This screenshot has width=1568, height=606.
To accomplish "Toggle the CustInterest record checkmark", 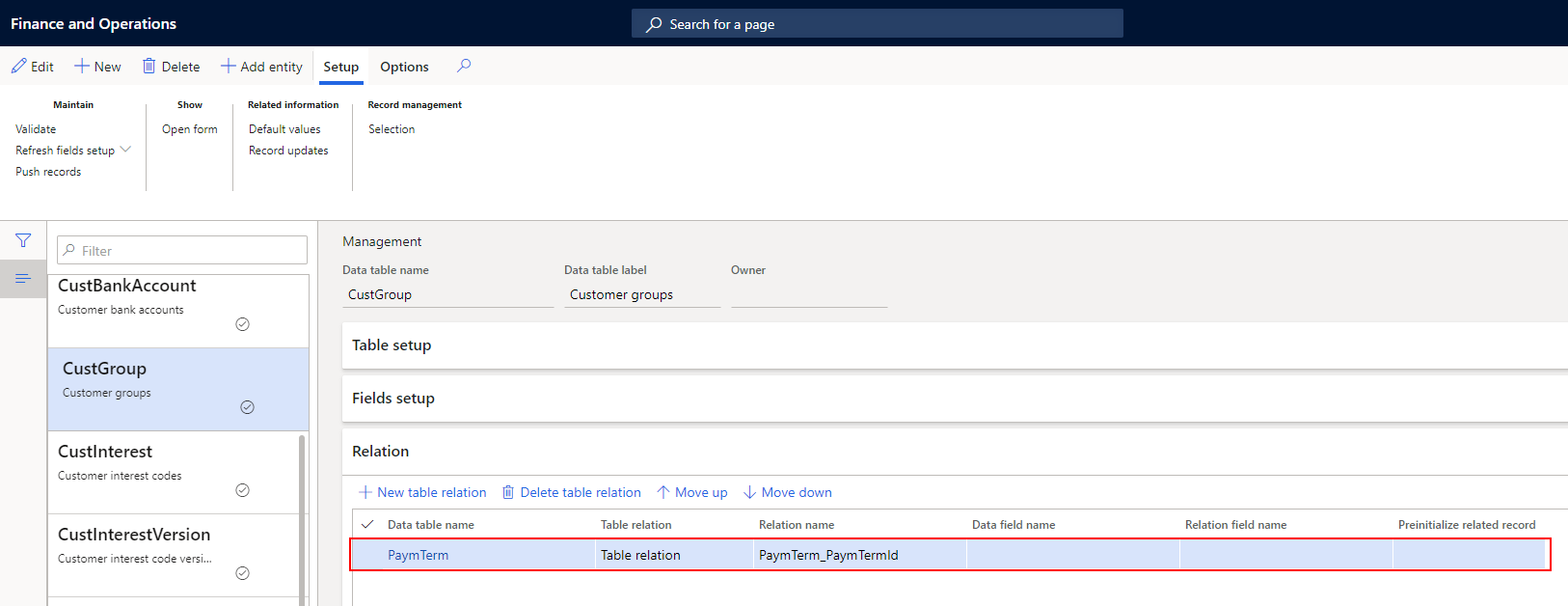I will [x=243, y=490].
